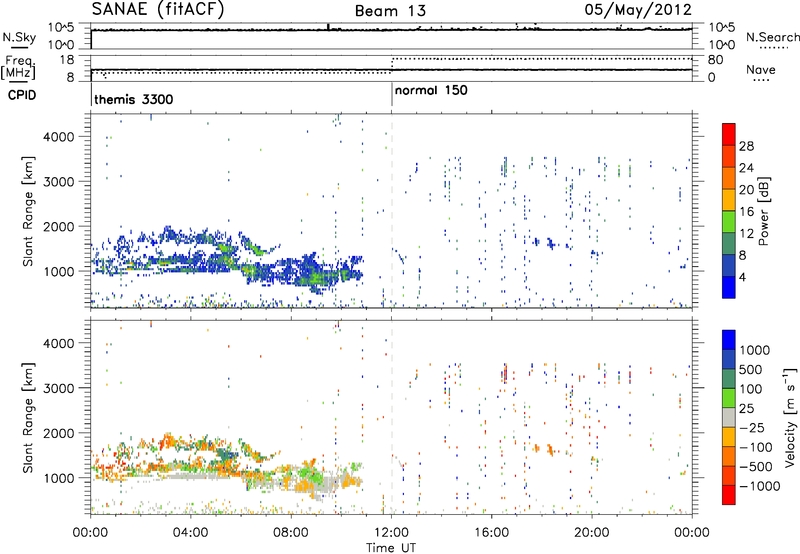Viewport: 800px width, 554px height.
Task: Select the yellow-orange 16–20 dB Power colorbar segment
Action: 729,199
